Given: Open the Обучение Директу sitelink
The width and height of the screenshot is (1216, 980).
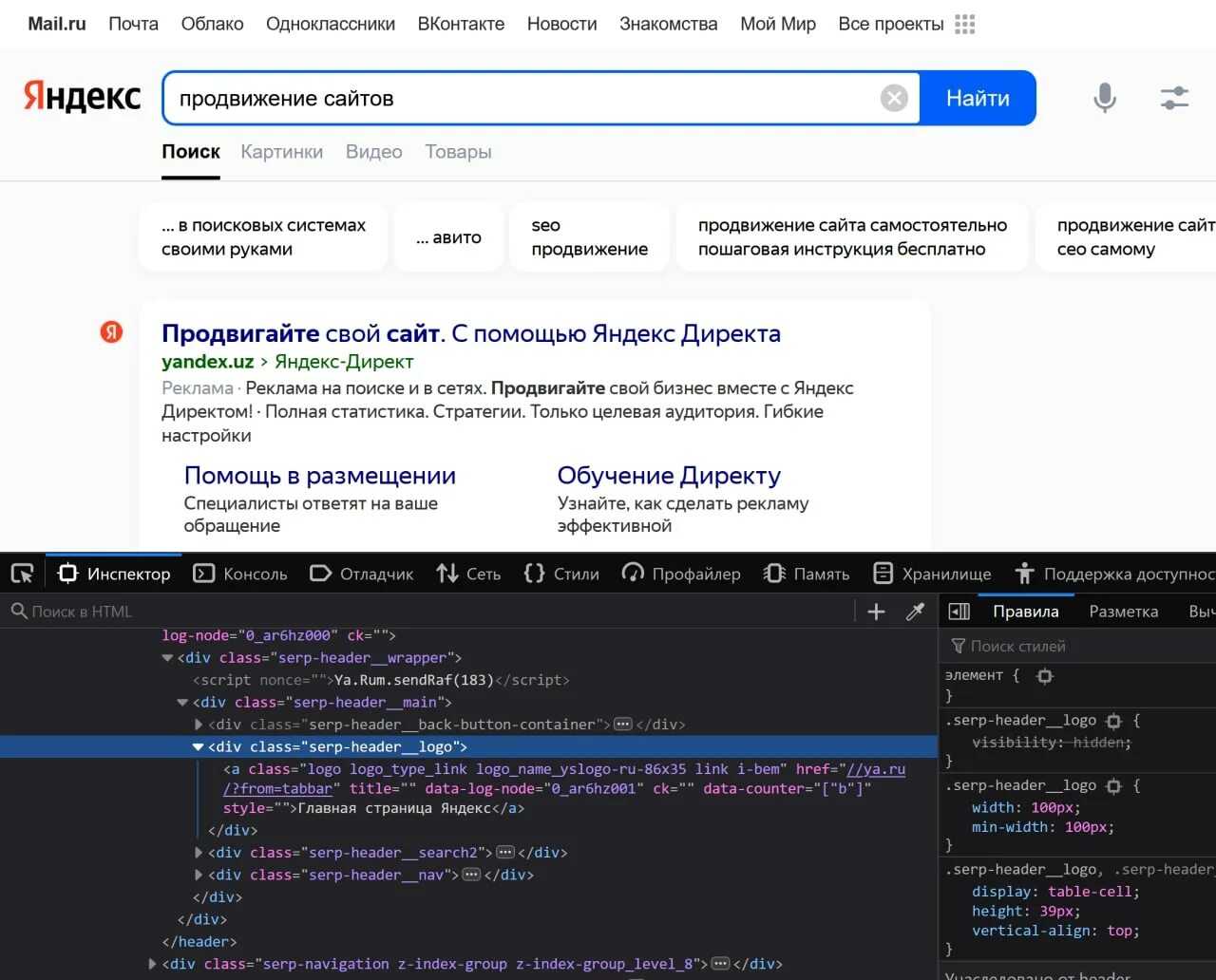Looking at the screenshot, I should coord(669,476).
